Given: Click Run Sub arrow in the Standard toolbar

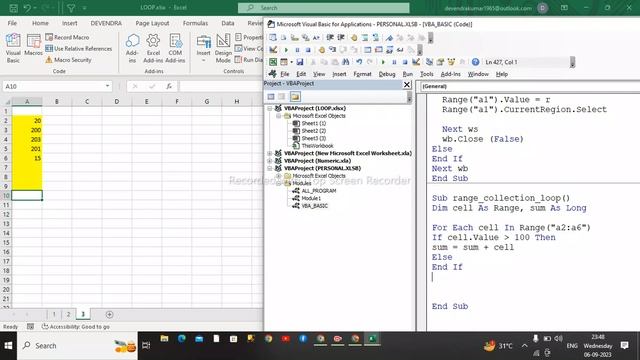Looking at the screenshot, I should tap(383, 62).
